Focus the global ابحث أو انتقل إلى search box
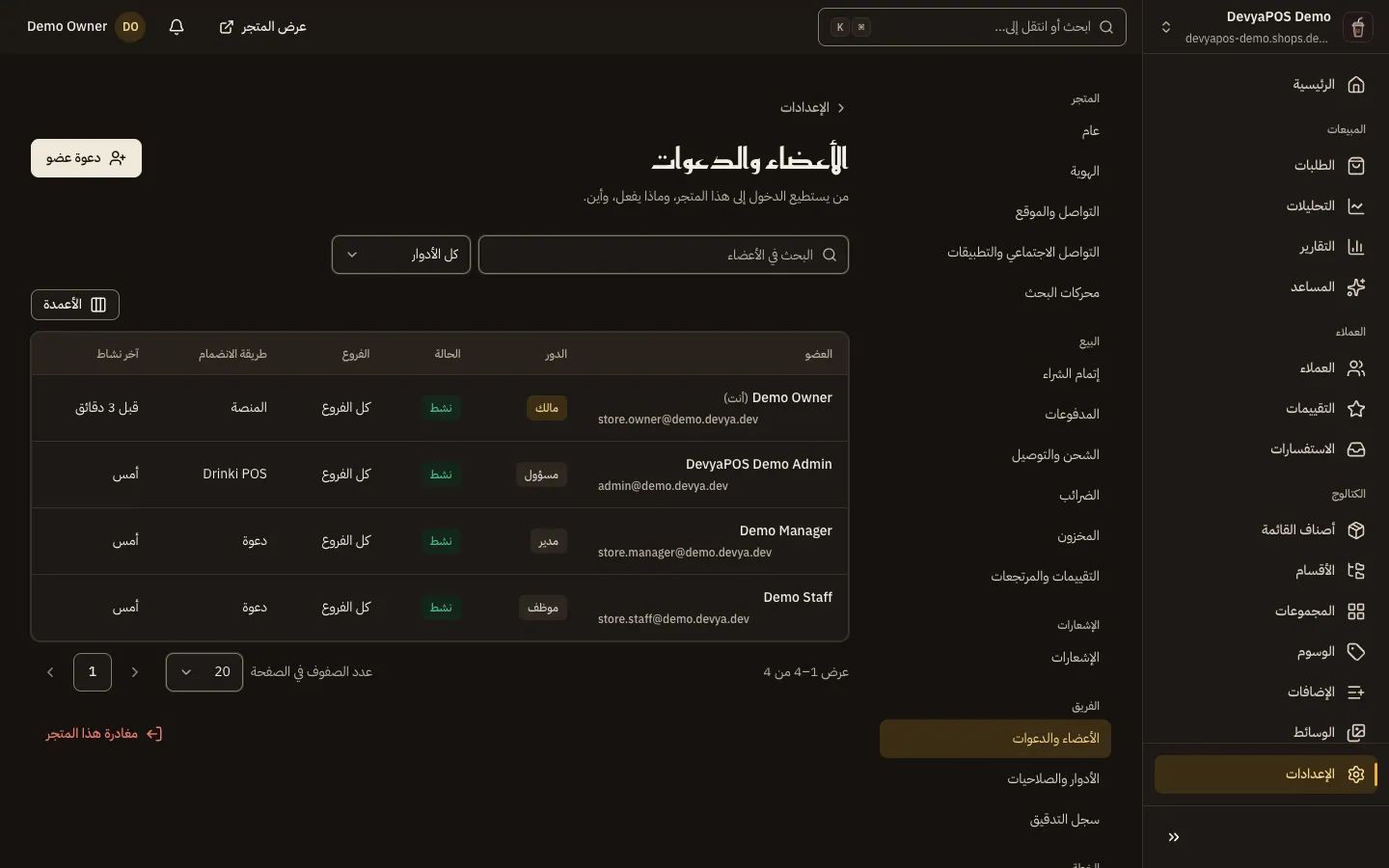Image resolution: width=1389 pixels, height=868 pixels. (972, 27)
